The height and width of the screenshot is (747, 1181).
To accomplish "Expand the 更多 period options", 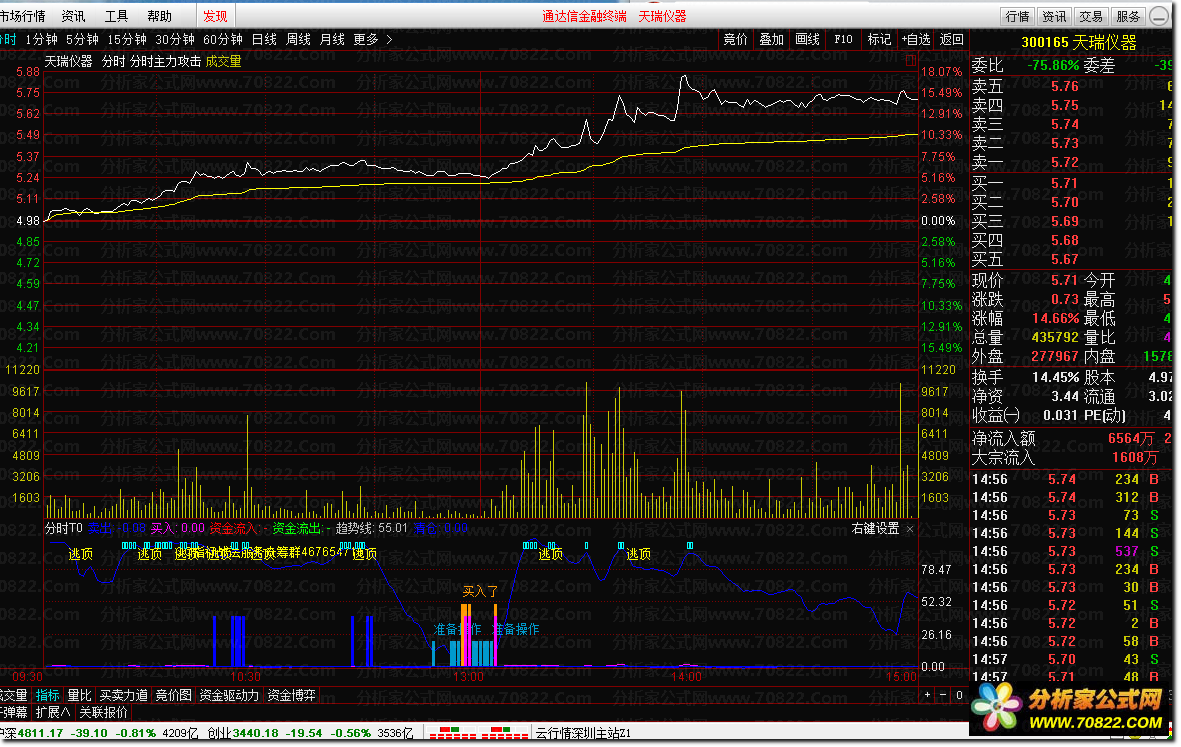I will [x=373, y=39].
